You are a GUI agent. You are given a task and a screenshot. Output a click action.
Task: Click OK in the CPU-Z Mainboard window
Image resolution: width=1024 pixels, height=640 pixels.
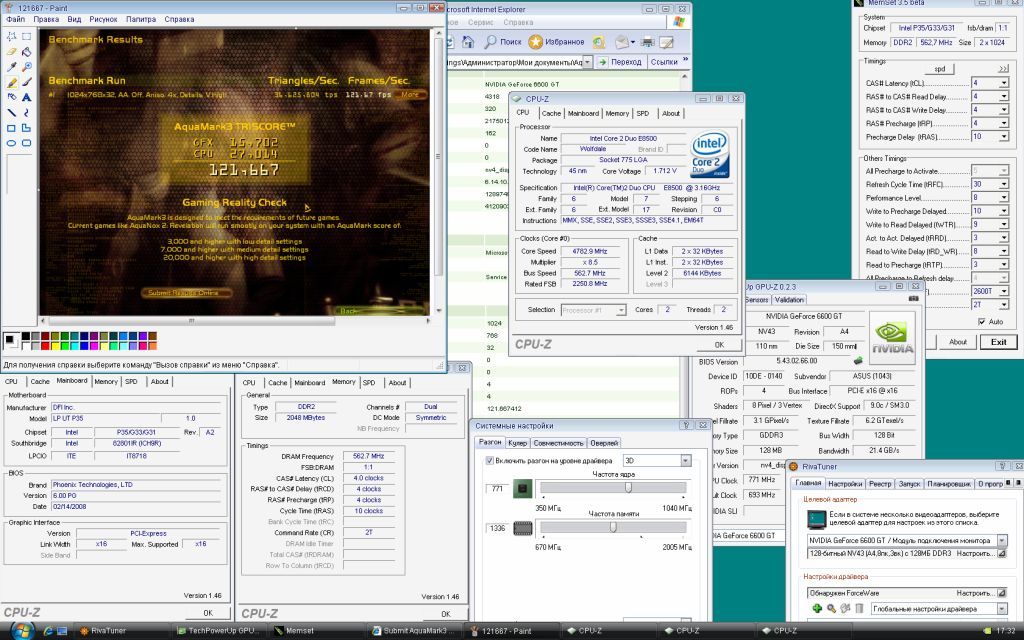point(208,613)
